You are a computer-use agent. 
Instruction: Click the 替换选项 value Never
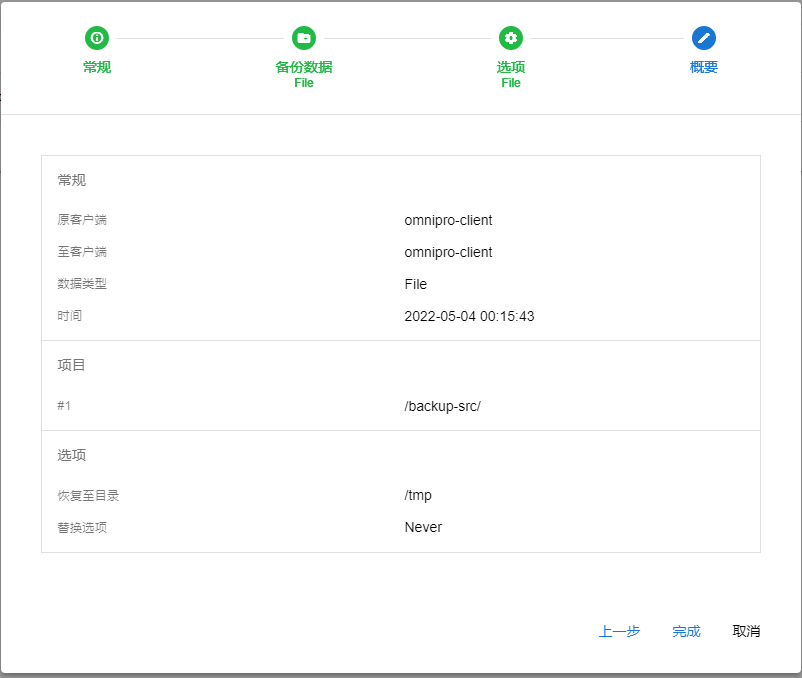[x=423, y=527]
